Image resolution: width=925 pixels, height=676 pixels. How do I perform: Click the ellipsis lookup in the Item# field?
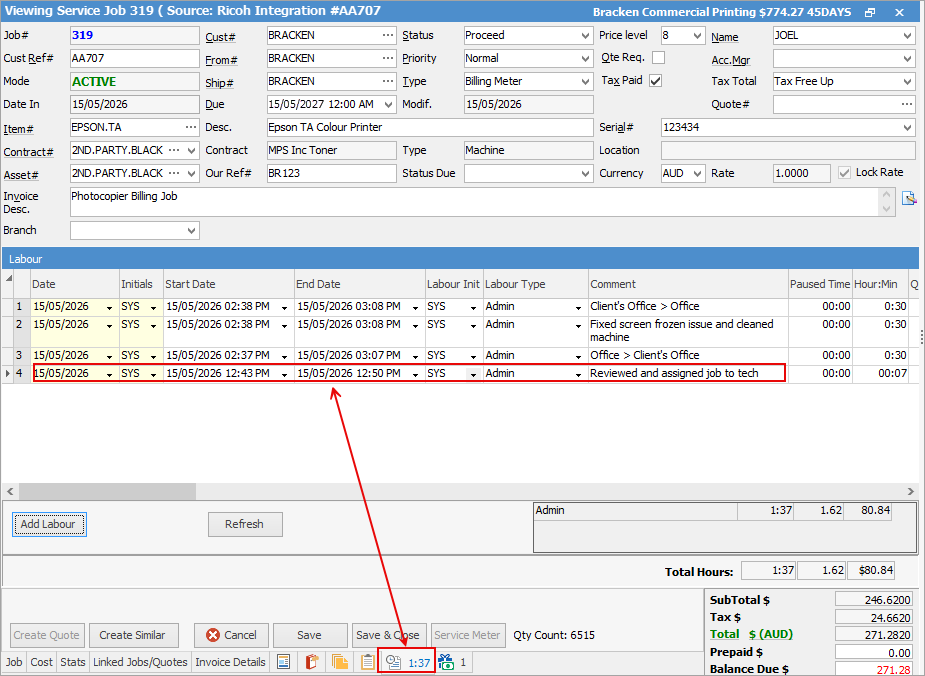click(x=191, y=127)
